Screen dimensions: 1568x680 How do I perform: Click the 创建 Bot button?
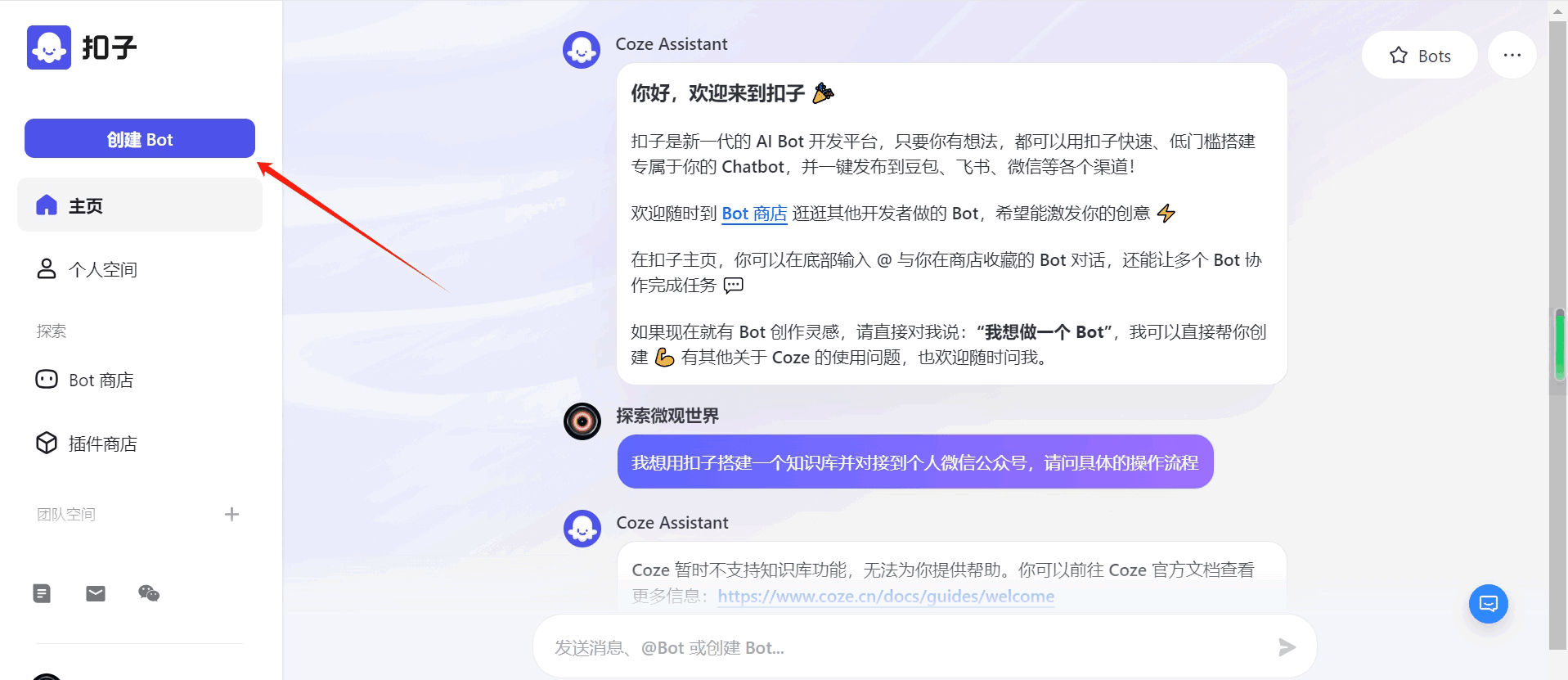(140, 138)
